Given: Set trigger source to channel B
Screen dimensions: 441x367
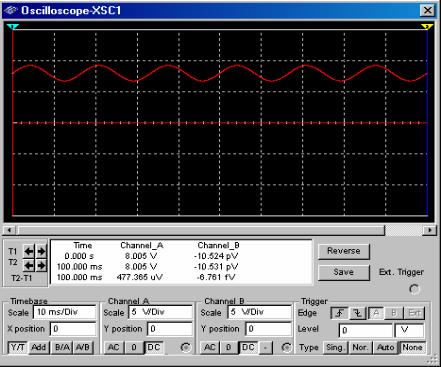Looking at the screenshot, I should click(x=394, y=313).
